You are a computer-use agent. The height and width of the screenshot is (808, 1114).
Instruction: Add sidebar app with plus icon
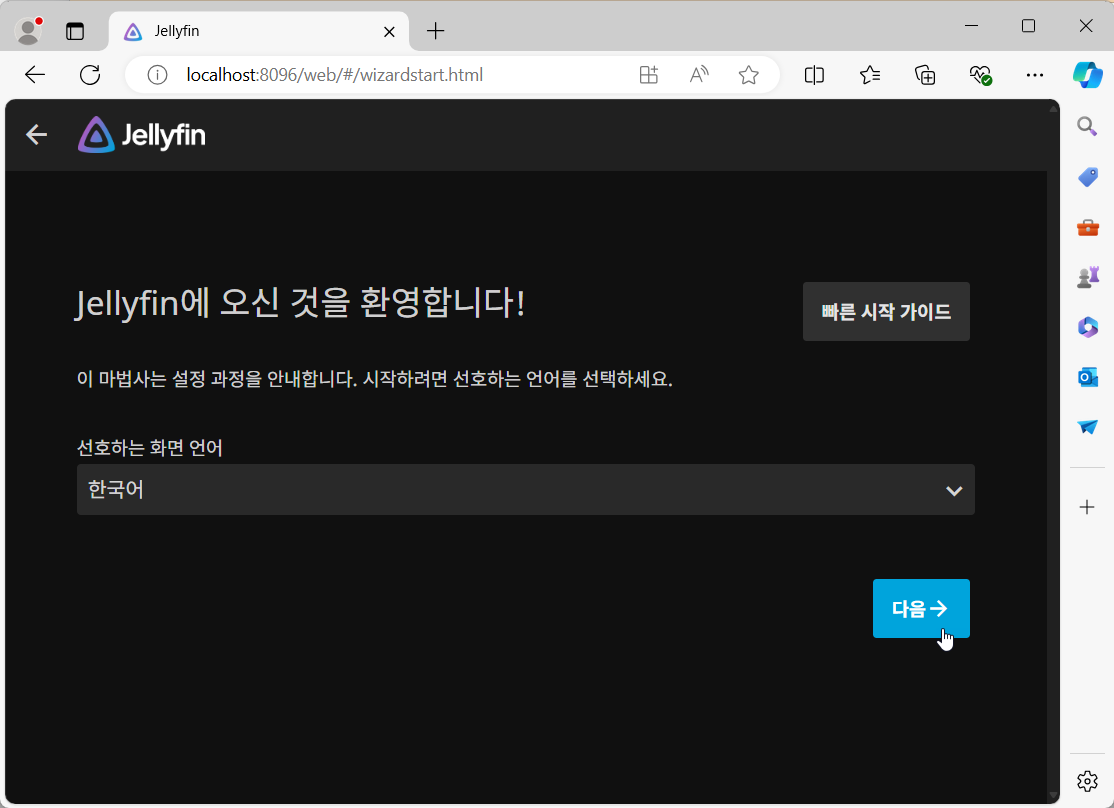click(x=1087, y=507)
